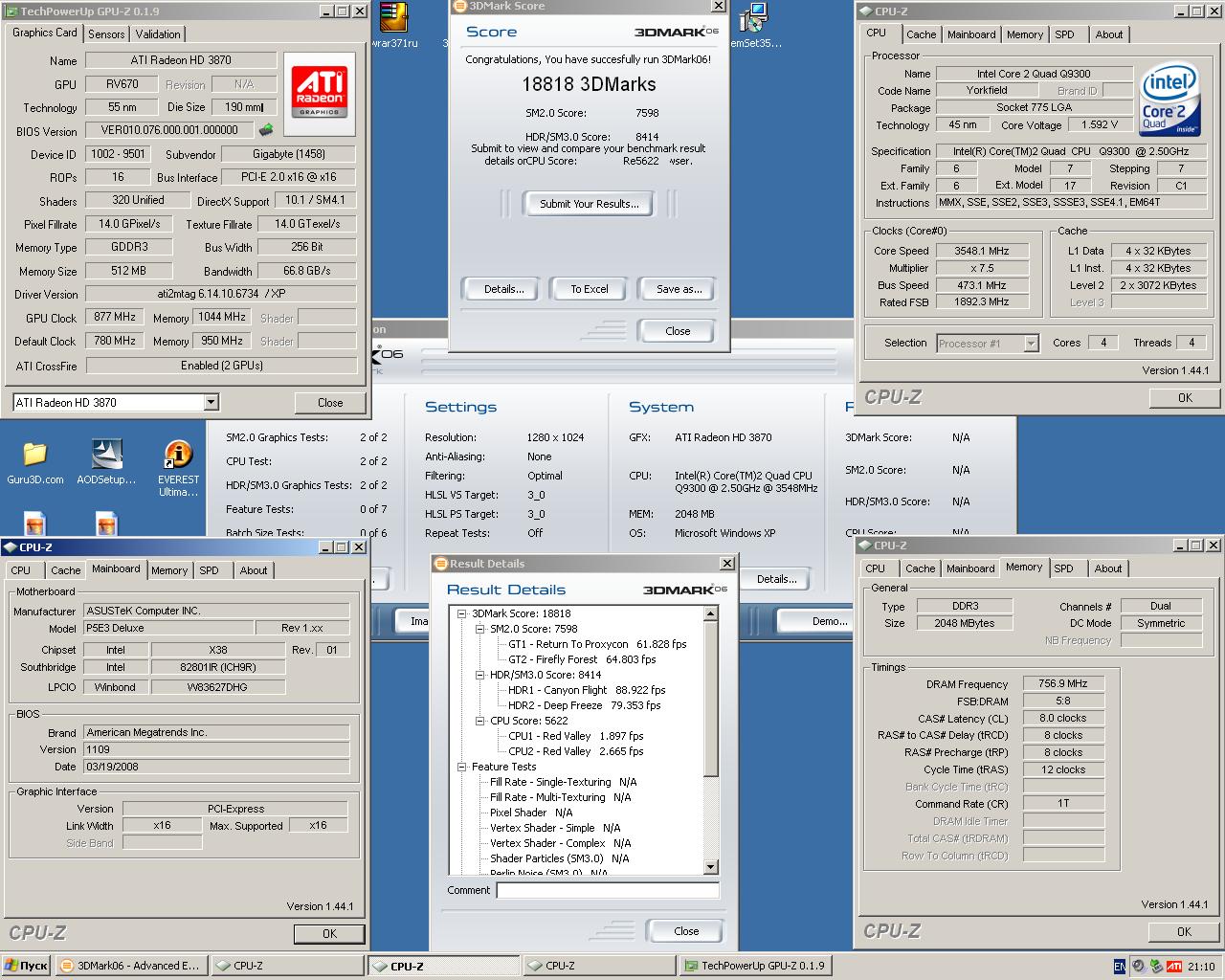This screenshot has width=1225, height=980.
Task: Open SPD tab in CPU-Z Memory window
Action: pos(1063,568)
